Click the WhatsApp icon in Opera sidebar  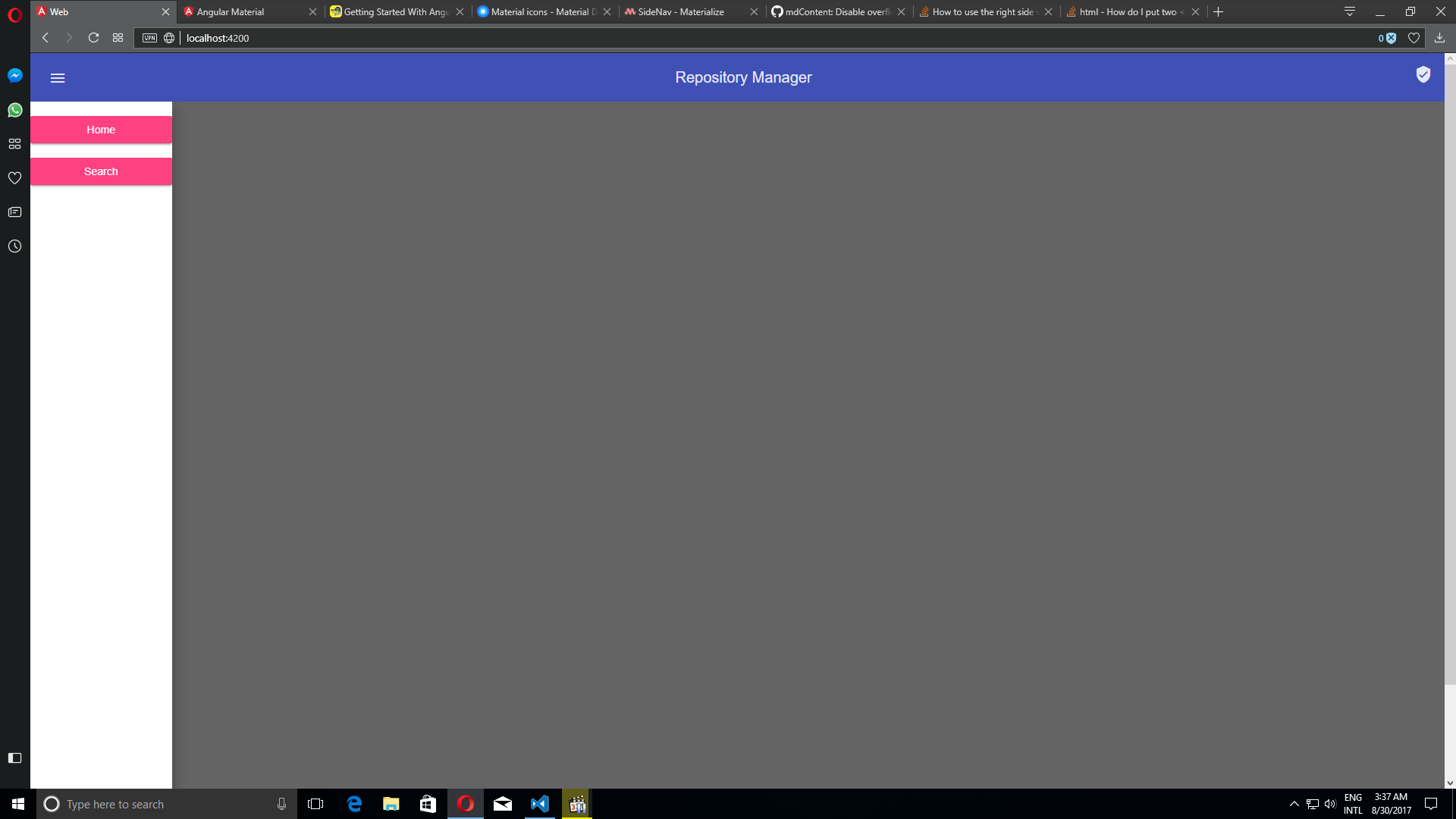coord(15,109)
